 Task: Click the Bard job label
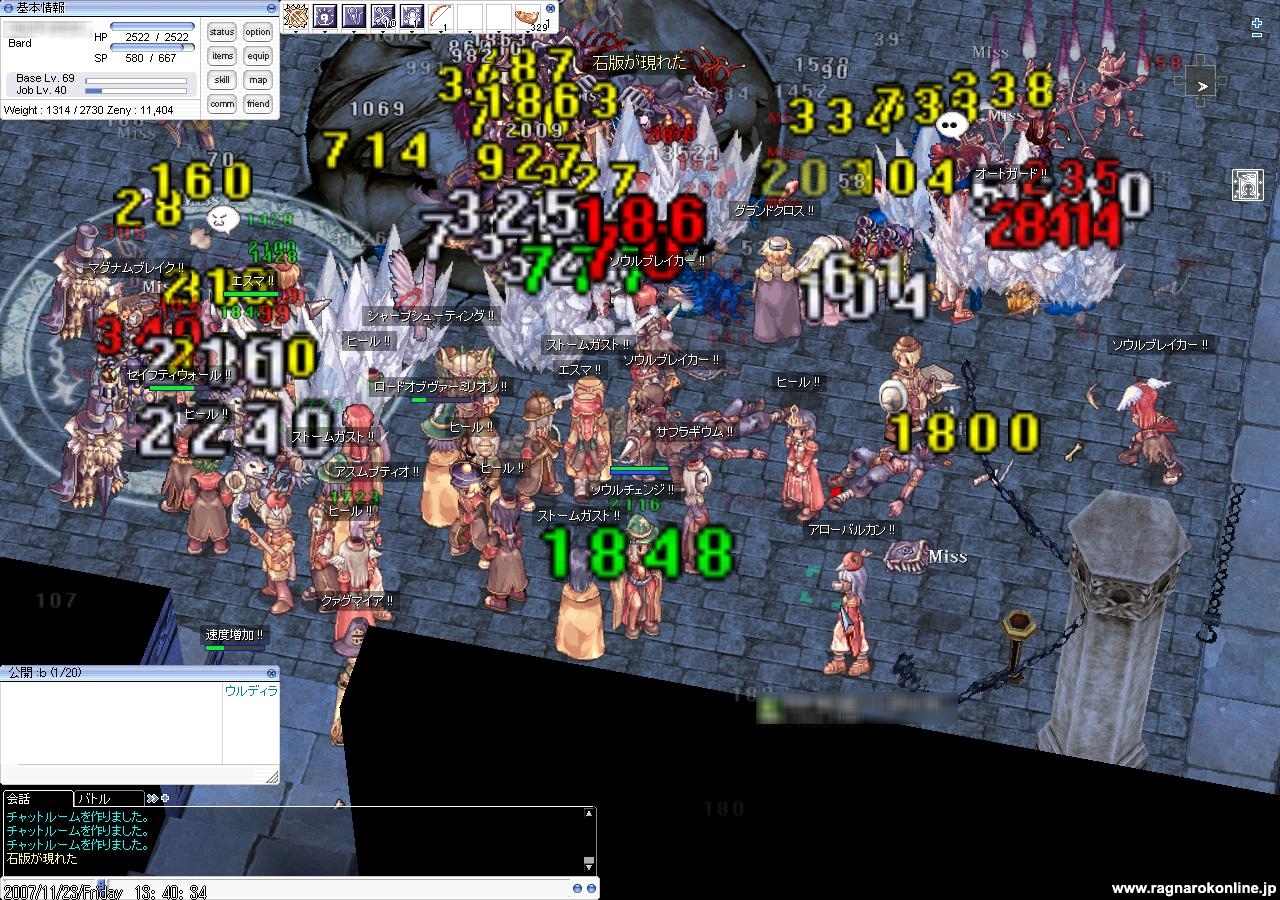20,44
